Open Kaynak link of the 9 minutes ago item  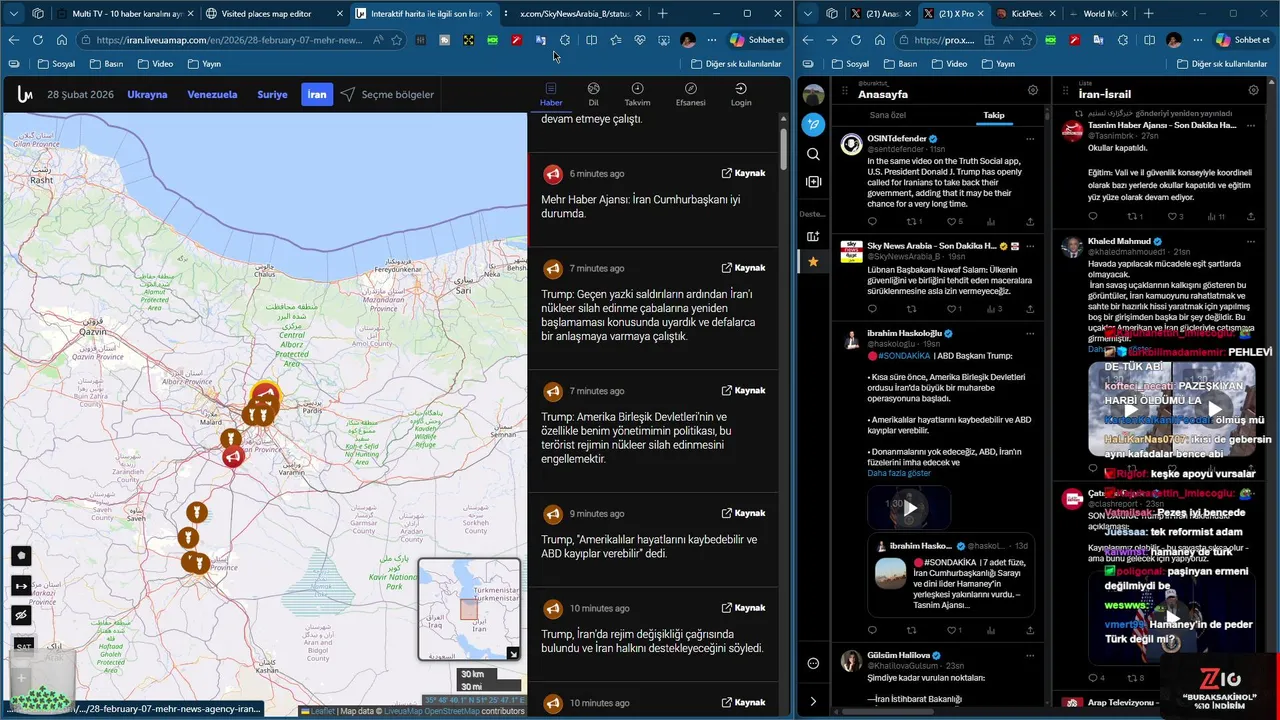tap(743, 513)
